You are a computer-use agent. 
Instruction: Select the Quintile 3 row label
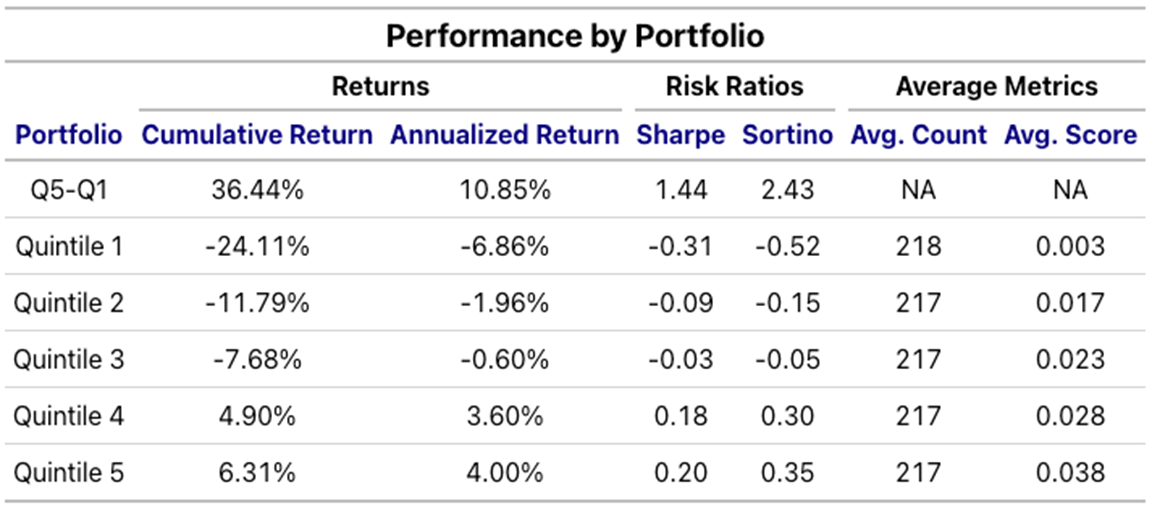coord(69,359)
